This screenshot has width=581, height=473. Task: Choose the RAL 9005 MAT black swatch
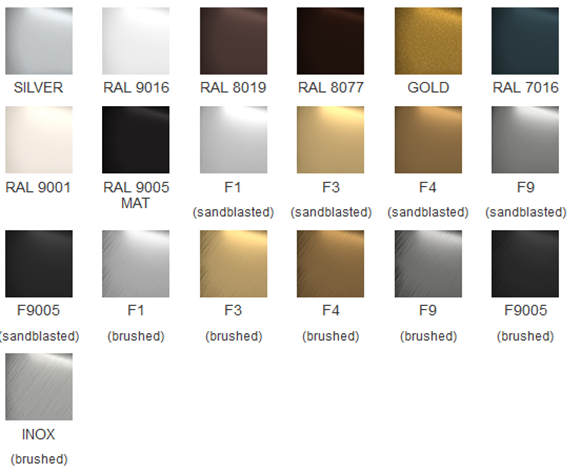(136, 140)
